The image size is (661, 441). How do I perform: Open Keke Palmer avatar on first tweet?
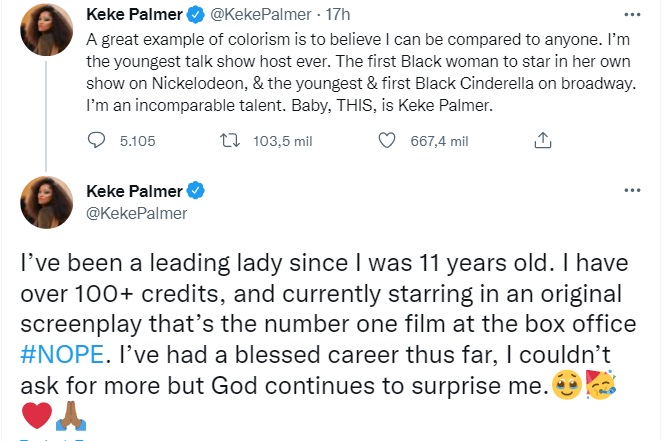click(x=47, y=29)
